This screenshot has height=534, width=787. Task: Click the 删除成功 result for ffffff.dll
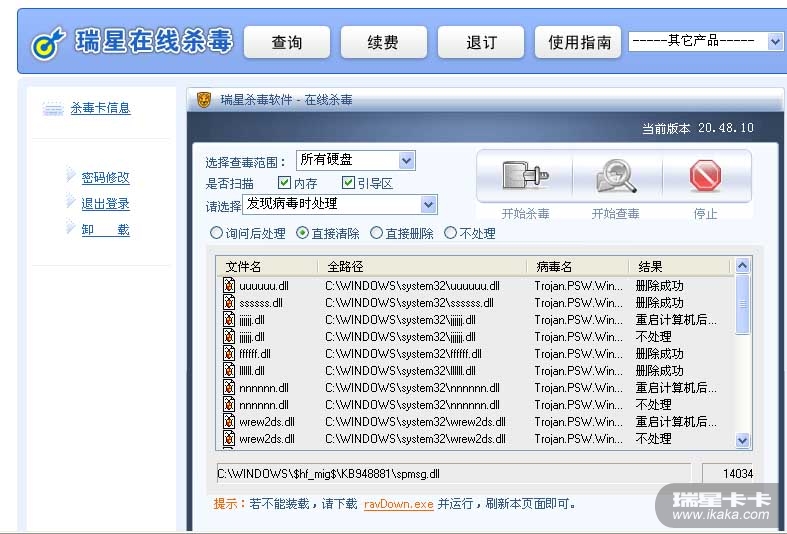coord(660,353)
